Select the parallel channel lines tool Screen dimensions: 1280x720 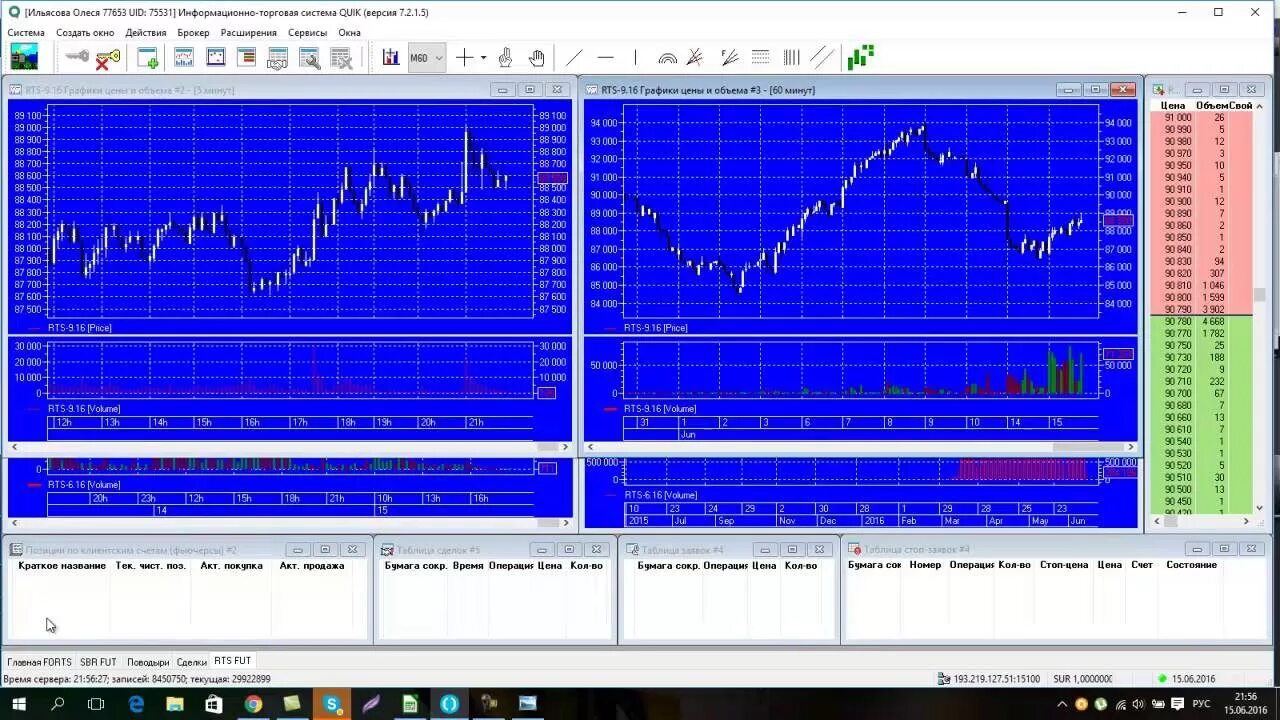point(821,58)
